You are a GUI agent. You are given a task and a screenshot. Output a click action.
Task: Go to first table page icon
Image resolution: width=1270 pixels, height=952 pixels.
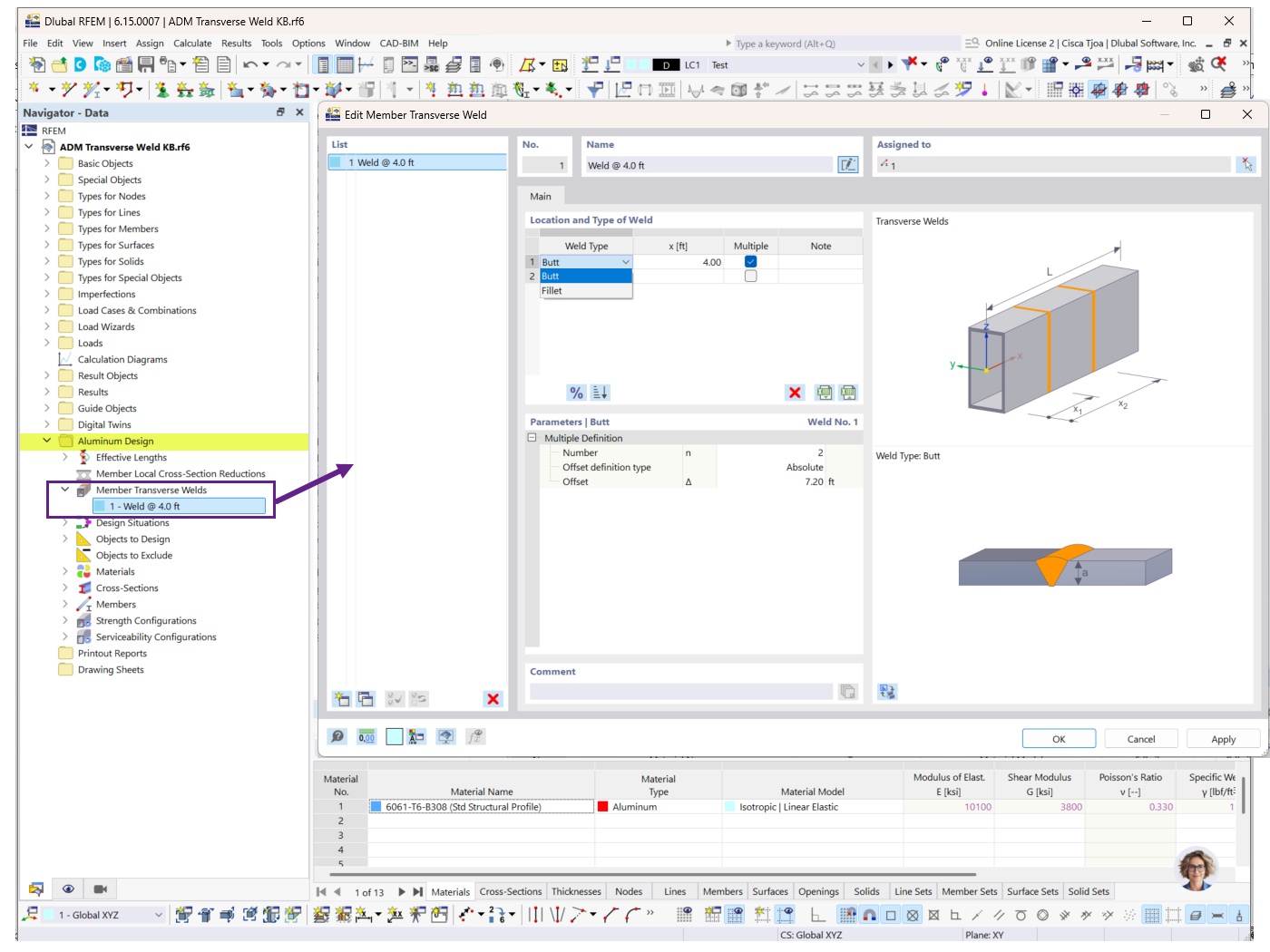pos(321,892)
